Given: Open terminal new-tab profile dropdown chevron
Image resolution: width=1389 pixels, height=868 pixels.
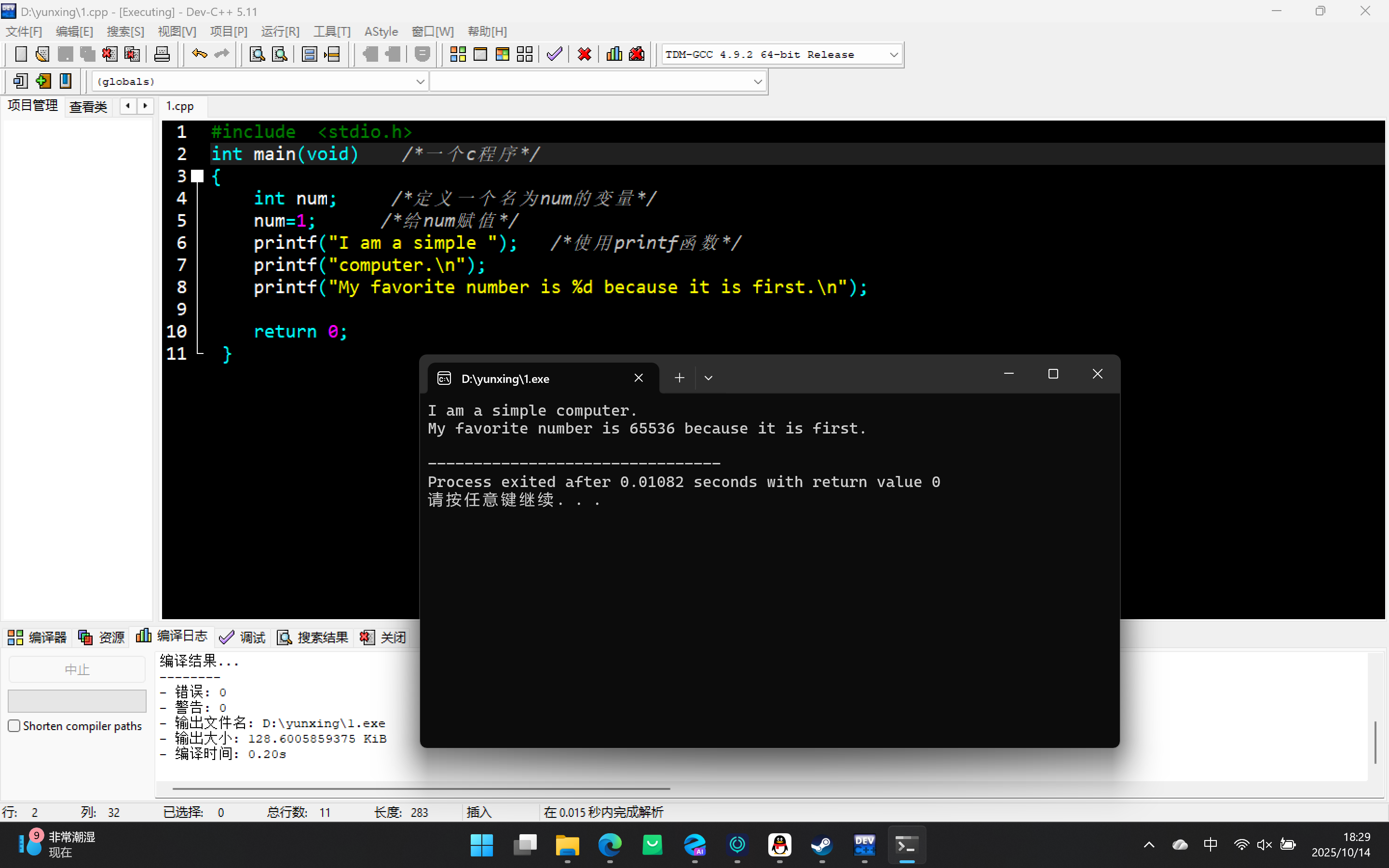Looking at the screenshot, I should tap(708, 378).
